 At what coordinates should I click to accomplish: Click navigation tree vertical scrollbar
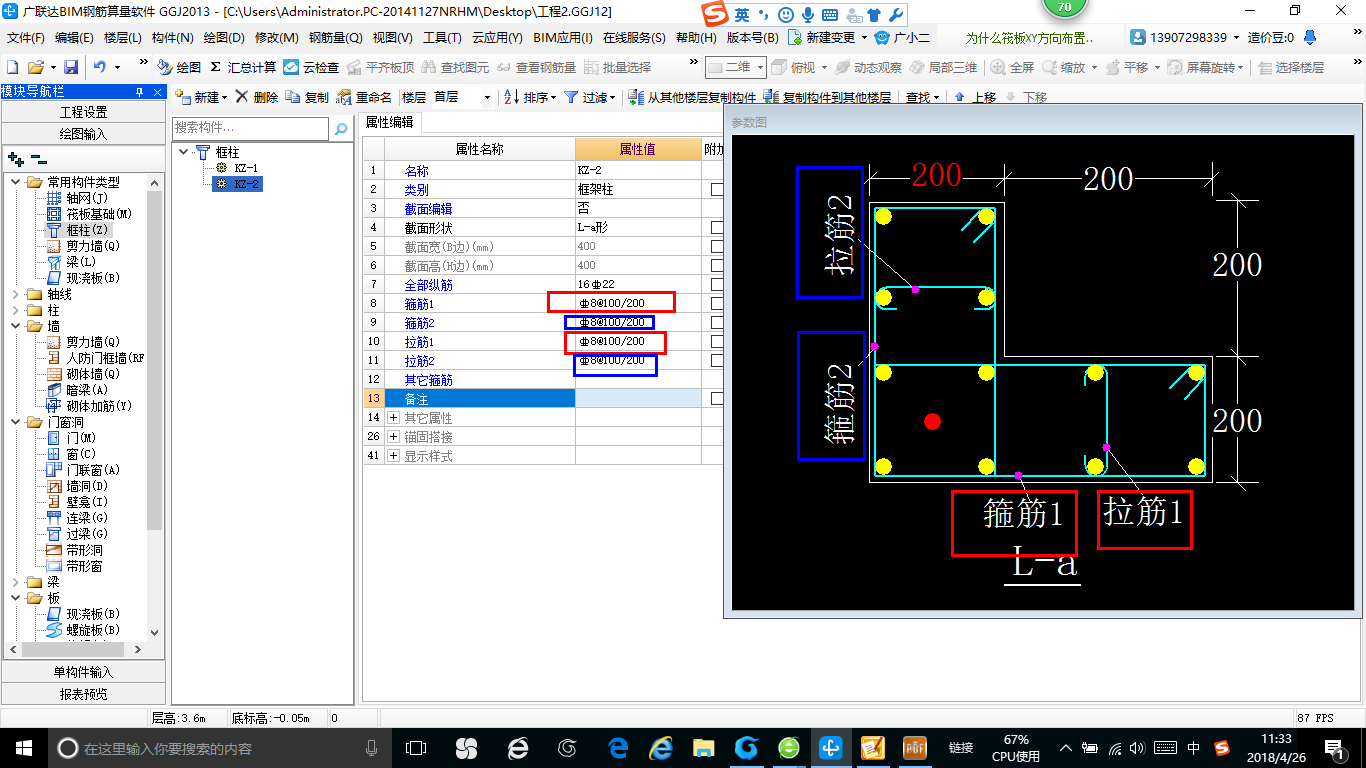pos(155,360)
